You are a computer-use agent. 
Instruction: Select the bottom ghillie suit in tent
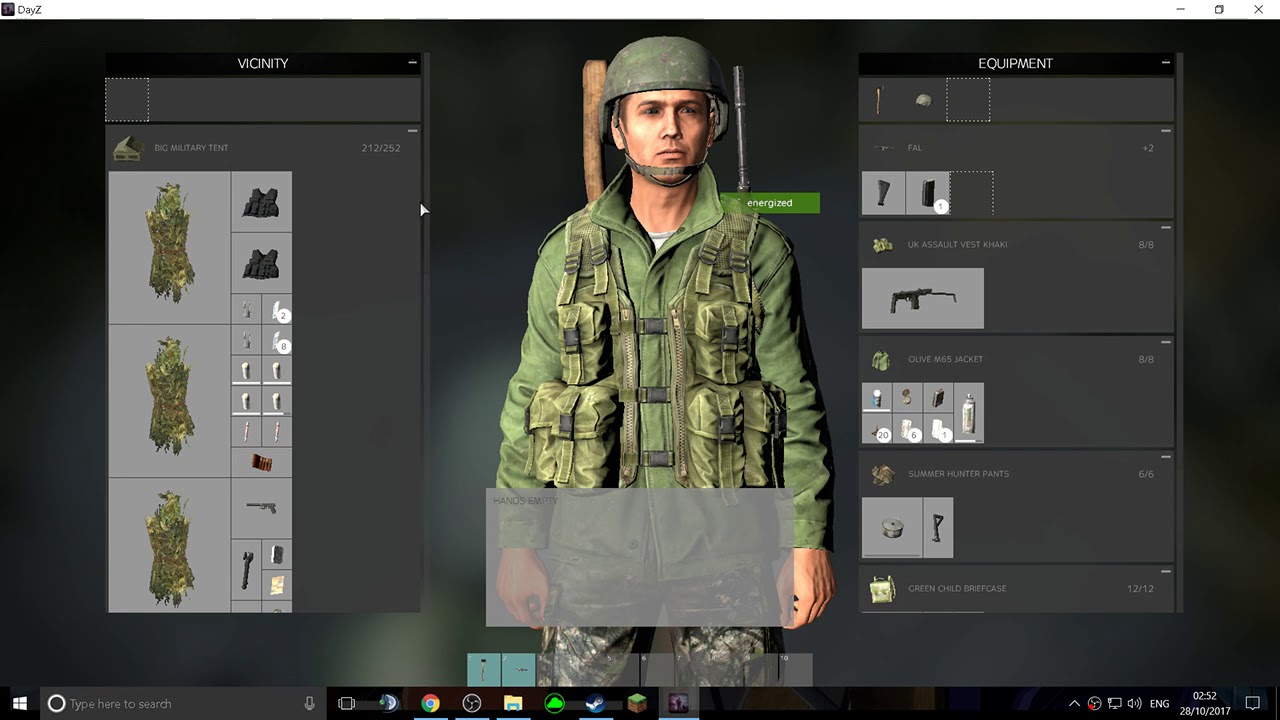click(169, 545)
